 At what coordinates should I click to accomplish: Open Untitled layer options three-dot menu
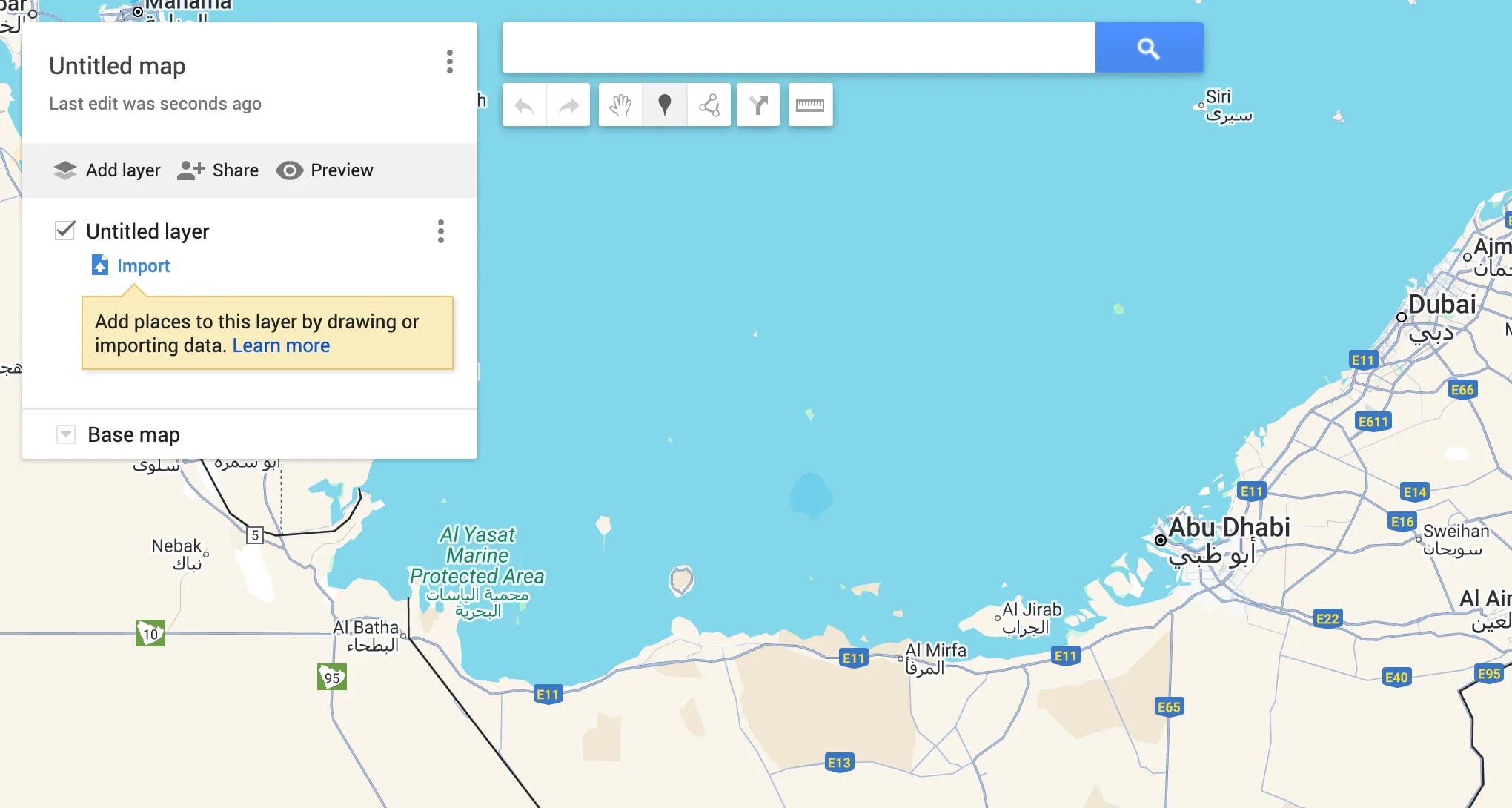[x=441, y=231]
